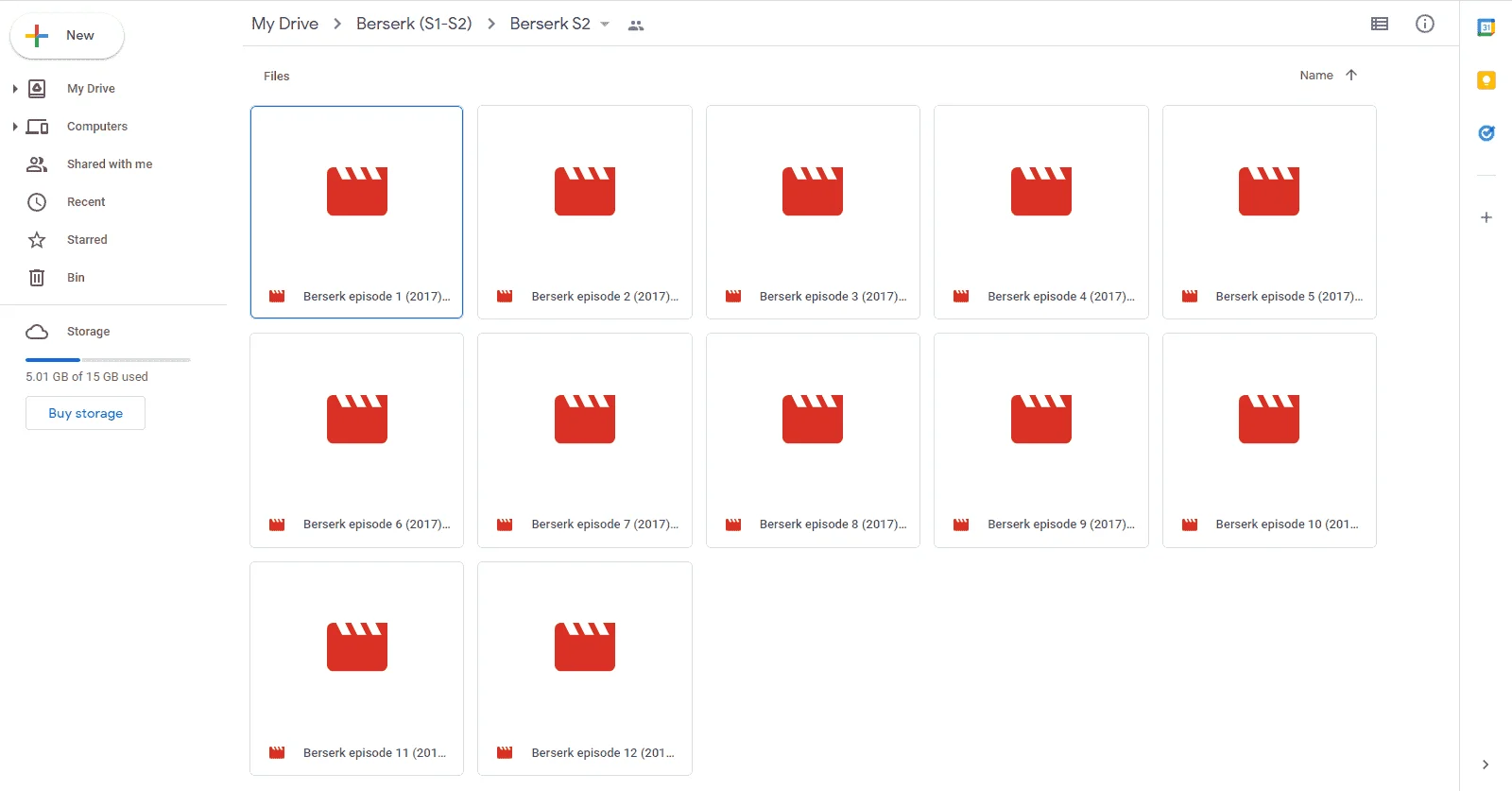Click the Files section heading

(x=277, y=77)
